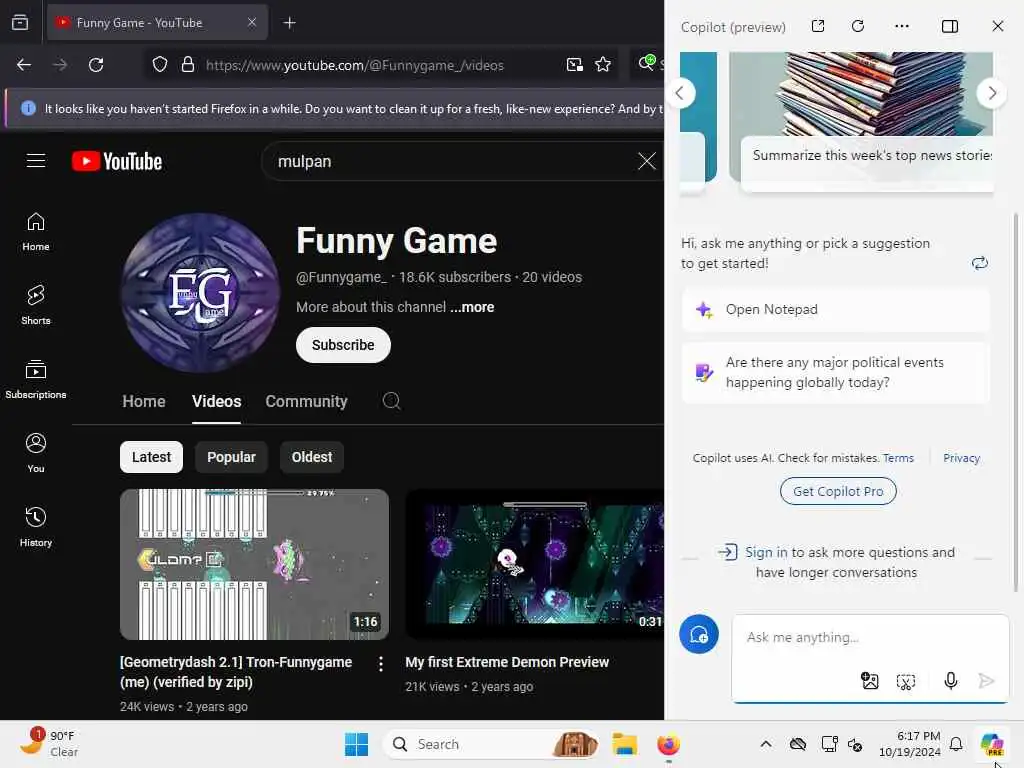Bookmark this page with the star
Screen dimensions: 1024x768
pos(603,65)
